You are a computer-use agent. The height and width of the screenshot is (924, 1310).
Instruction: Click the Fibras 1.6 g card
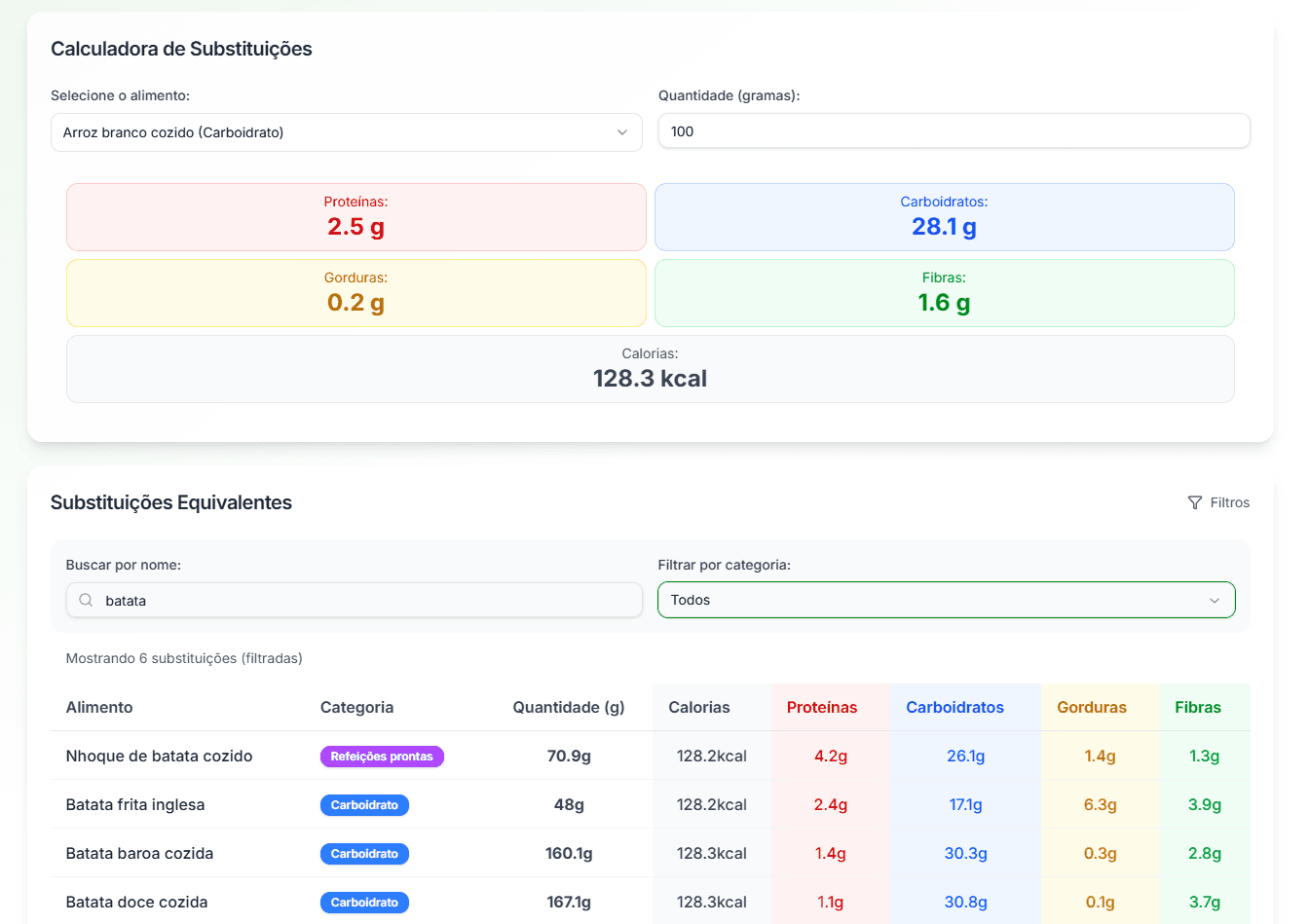click(x=945, y=293)
